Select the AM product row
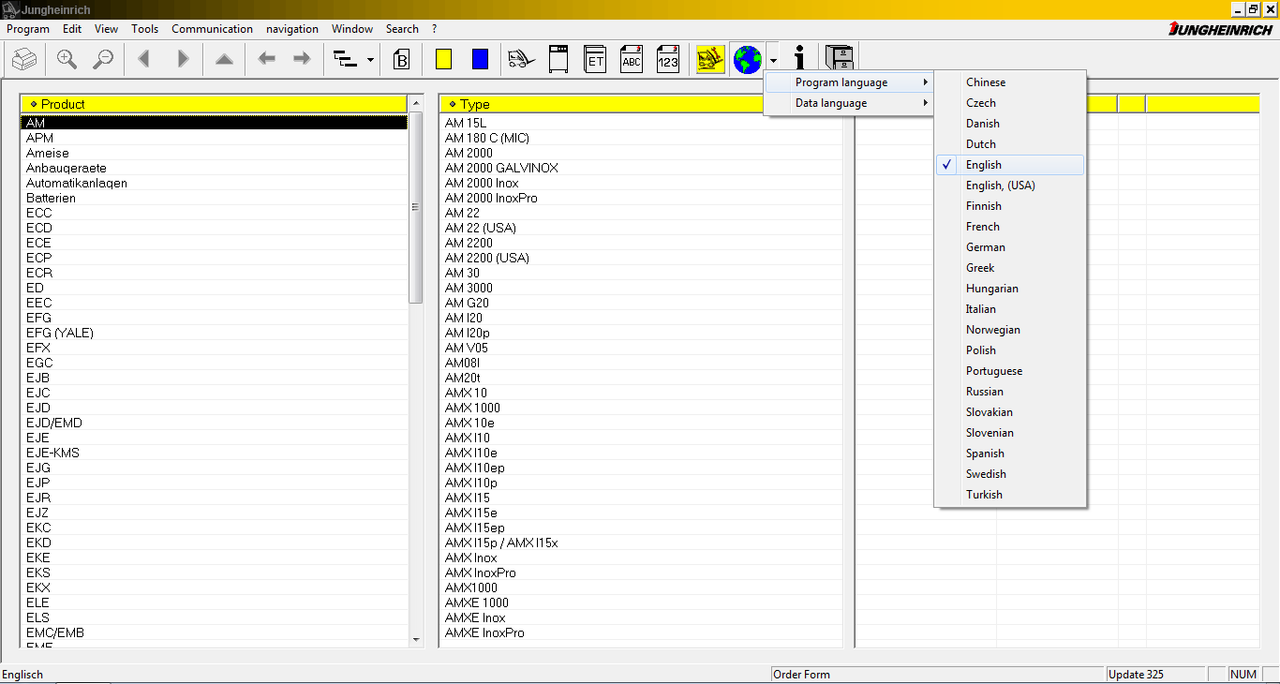This screenshot has height=684, width=1280. [214, 123]
